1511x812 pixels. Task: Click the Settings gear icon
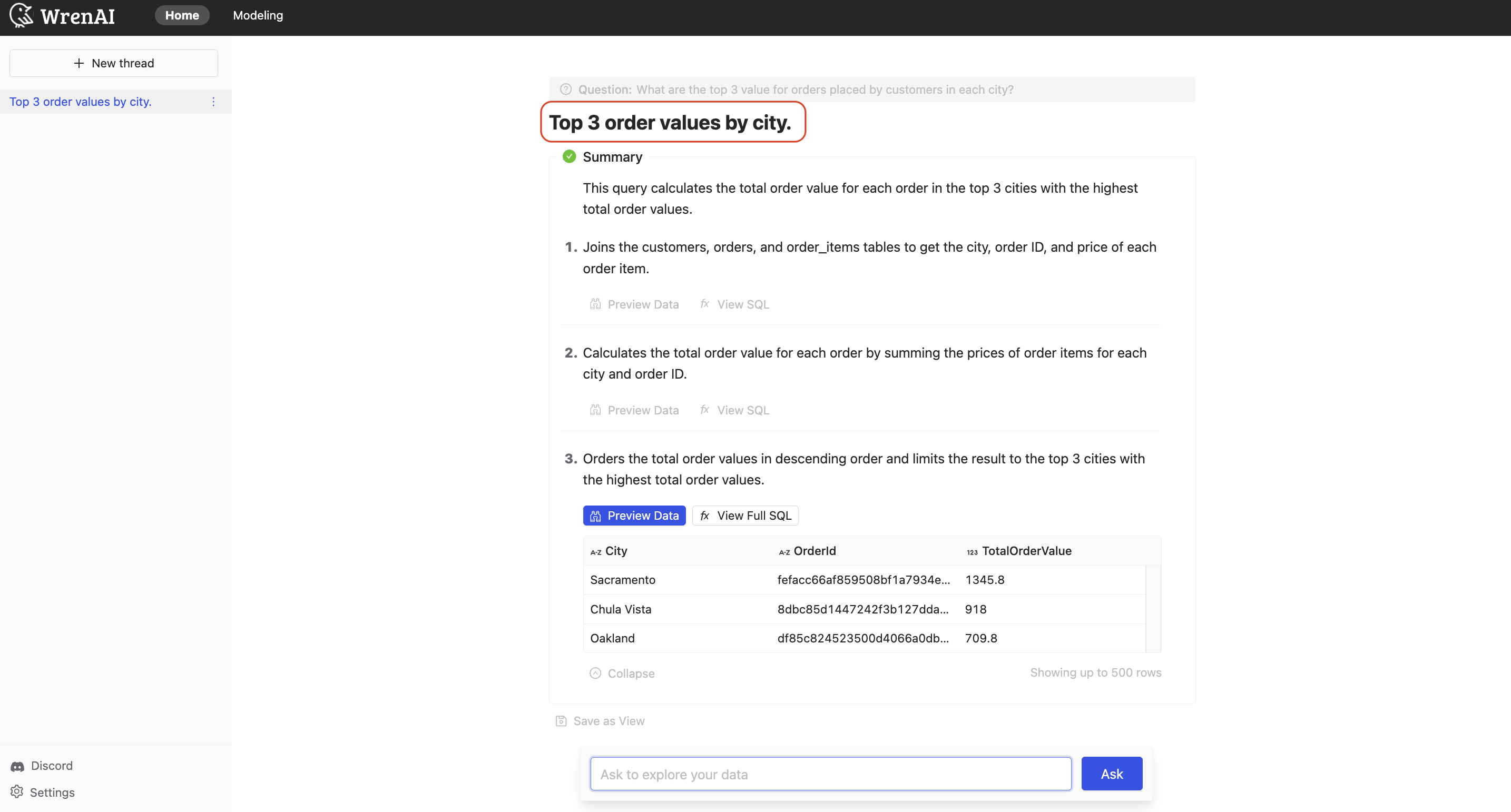(x=17, y=792)
